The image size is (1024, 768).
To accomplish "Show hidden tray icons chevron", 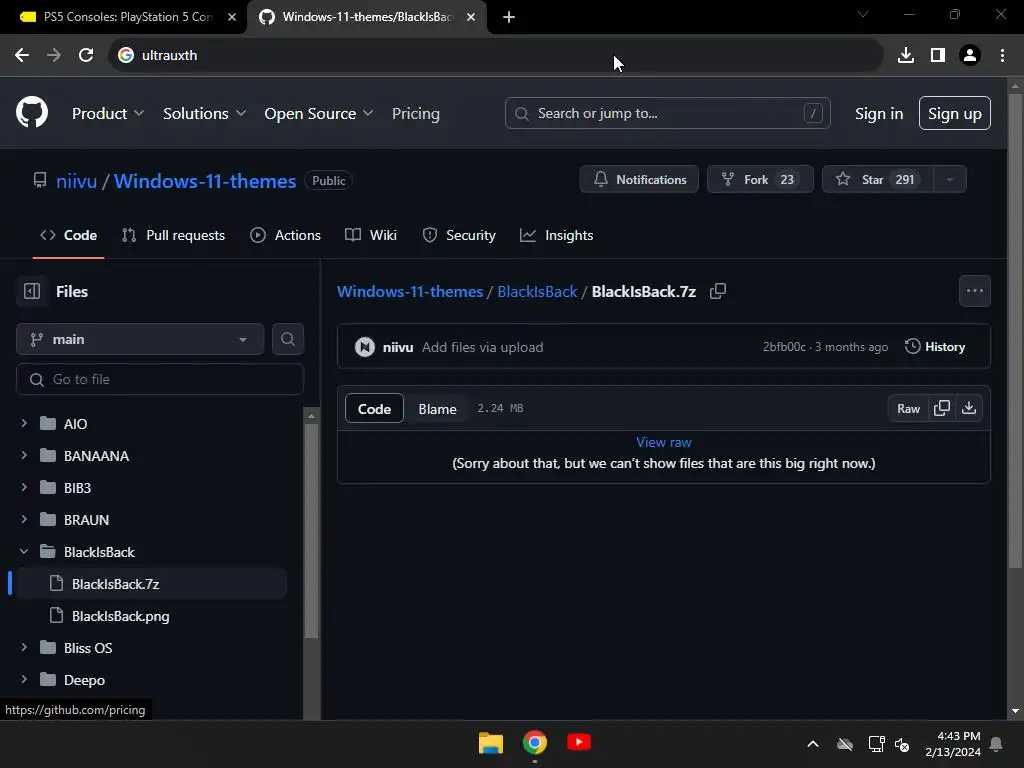I will pos(813,744).
